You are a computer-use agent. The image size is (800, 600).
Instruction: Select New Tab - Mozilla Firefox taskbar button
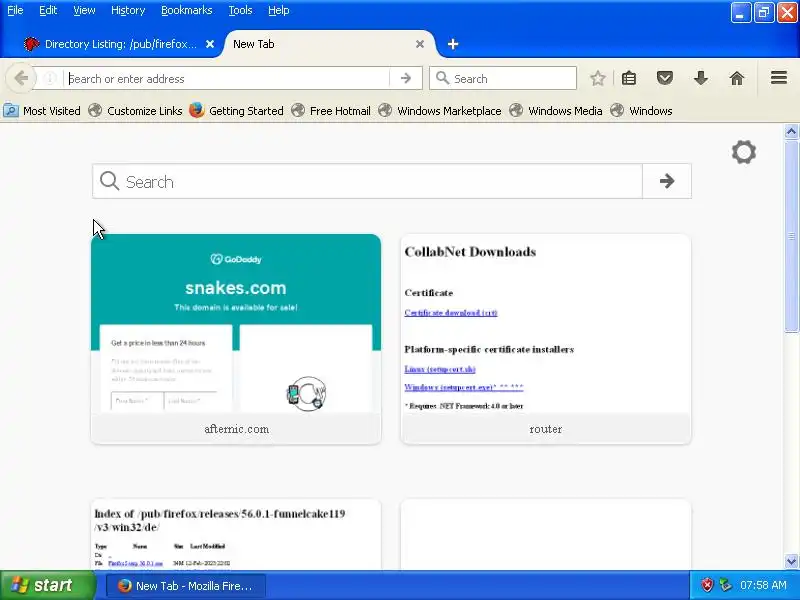tap(186, 586)
